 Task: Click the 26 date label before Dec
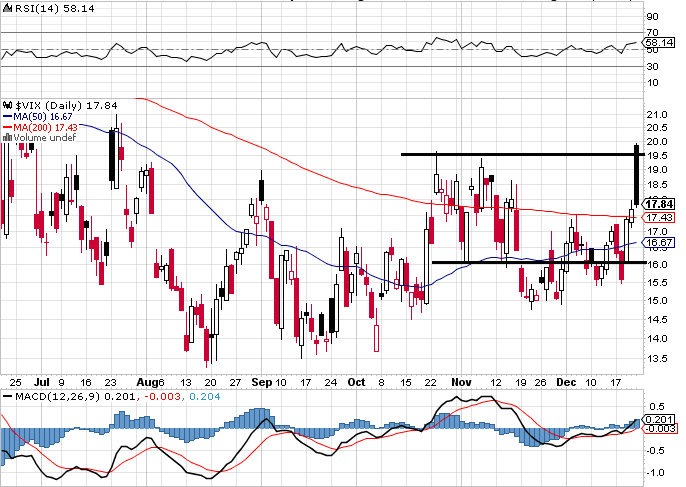tap(540, 382)
